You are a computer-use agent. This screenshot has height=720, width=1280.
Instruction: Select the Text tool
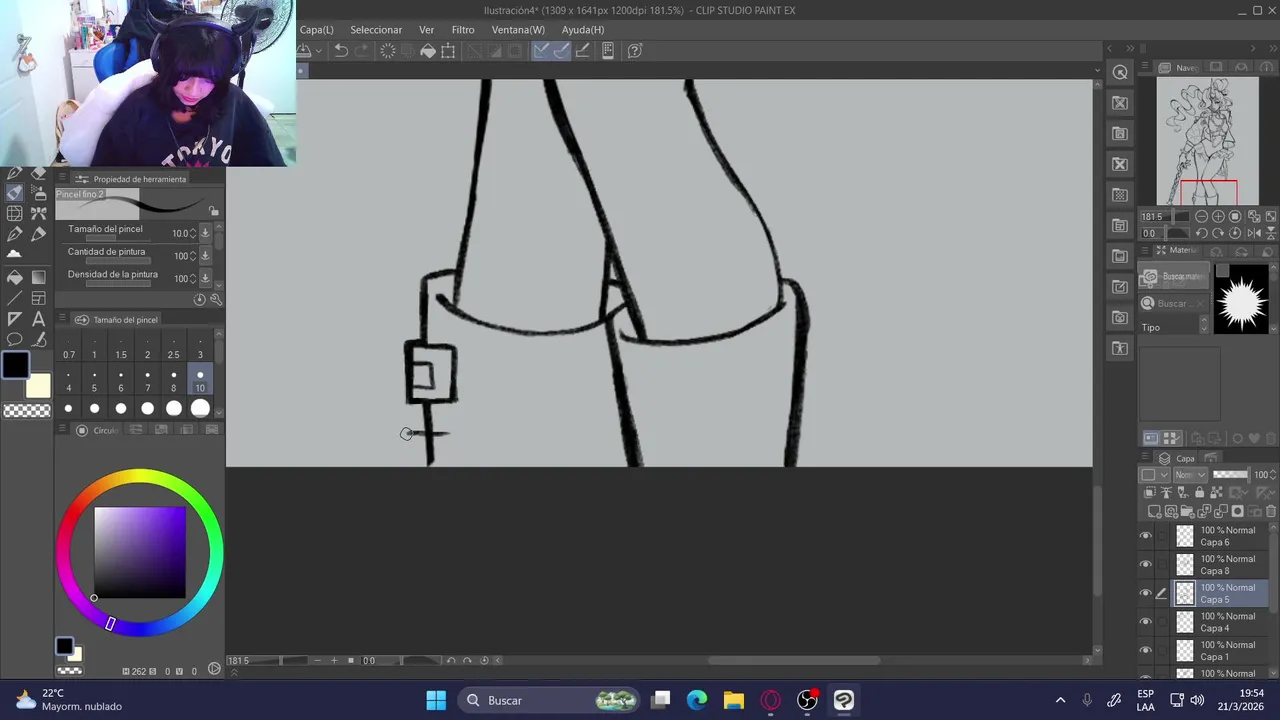(x=38, y=319)
